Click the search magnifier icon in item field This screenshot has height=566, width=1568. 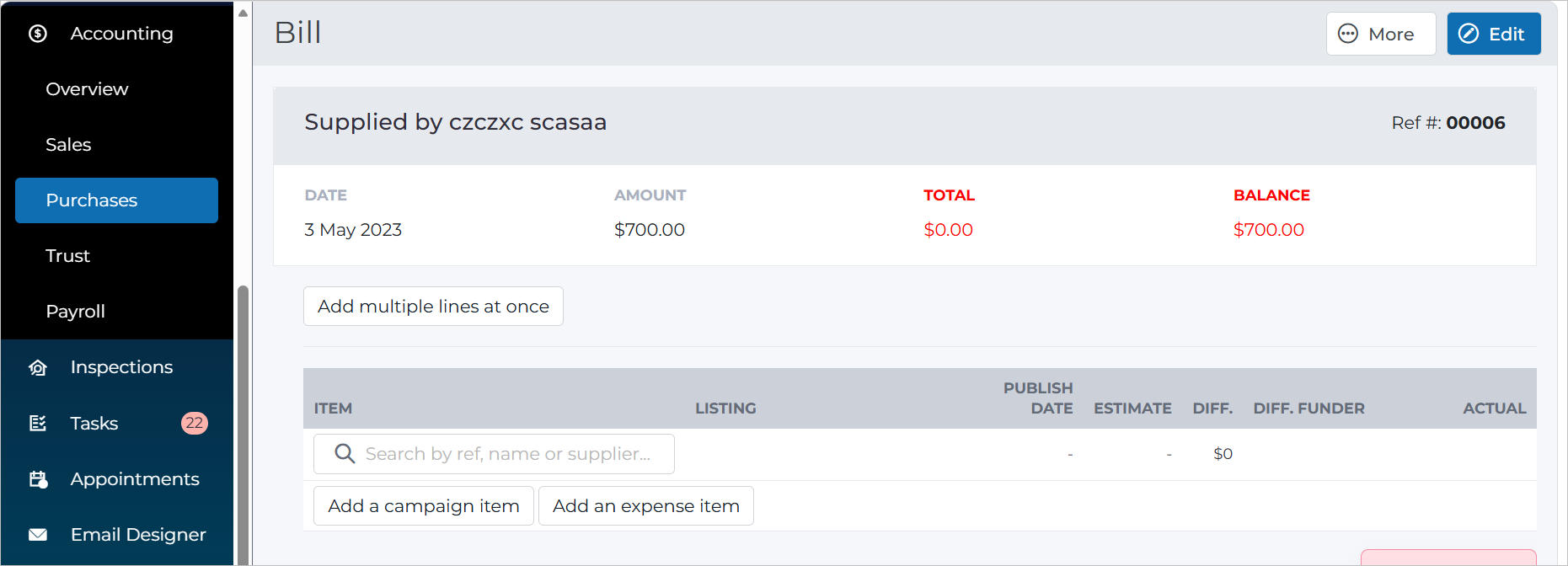pyautogui.click(x=345, y=454)
